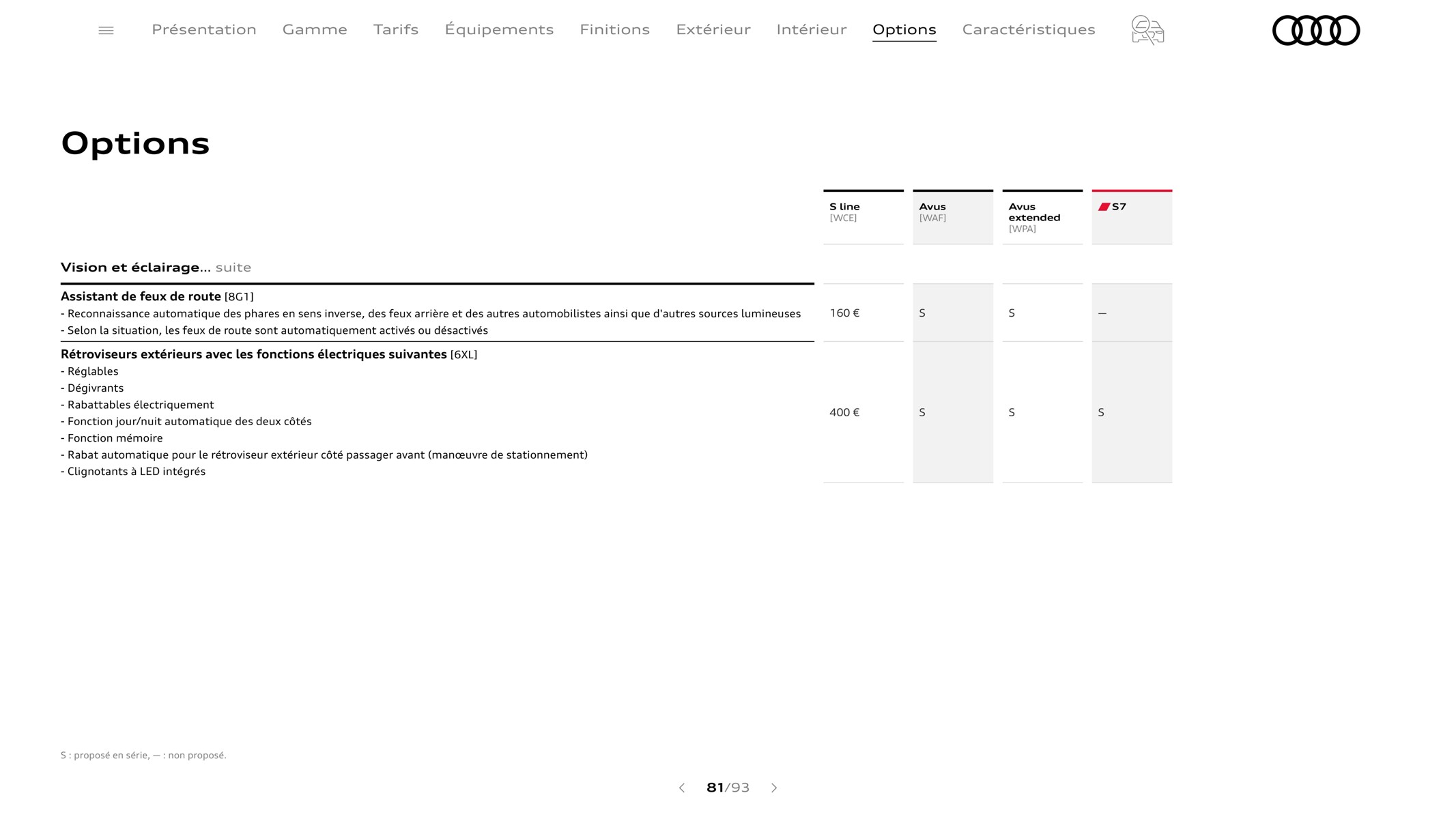Screen dimensions: 1456x819
Task: Open the Intérieur tab
Action: 812,29
